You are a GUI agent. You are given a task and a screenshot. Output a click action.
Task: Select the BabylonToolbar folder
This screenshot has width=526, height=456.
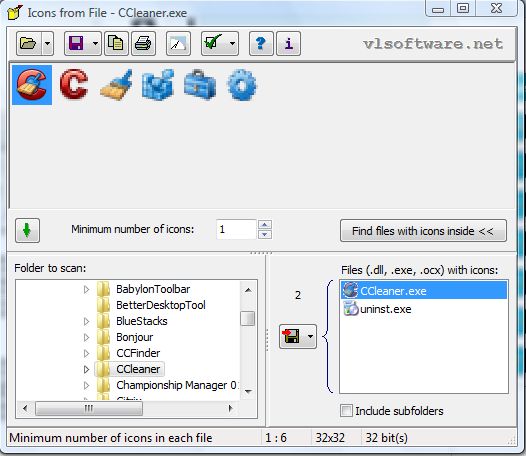pyautogui.click(x=153, y=289)
